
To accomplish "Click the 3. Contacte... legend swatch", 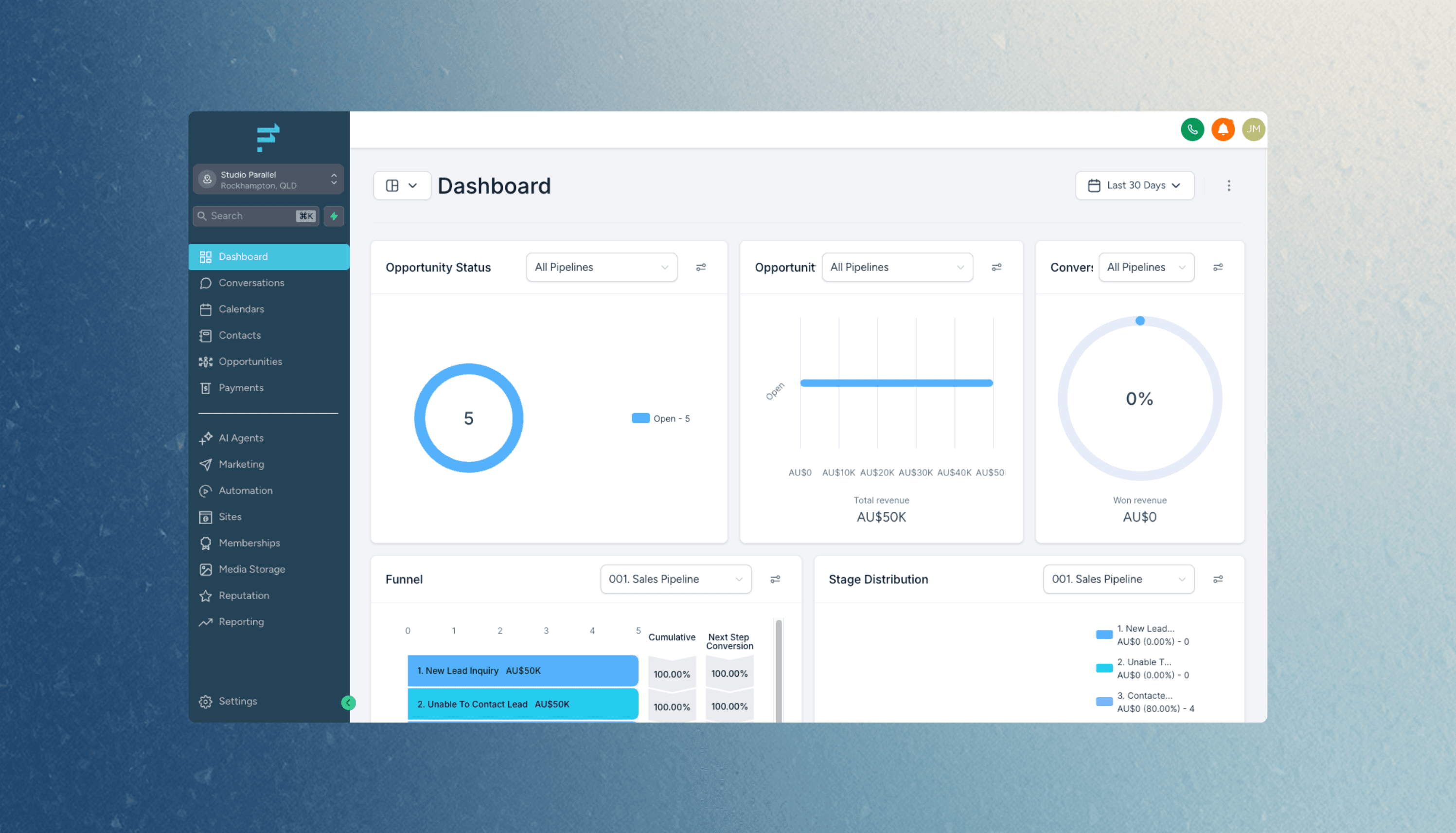I will click(1104, 702).
